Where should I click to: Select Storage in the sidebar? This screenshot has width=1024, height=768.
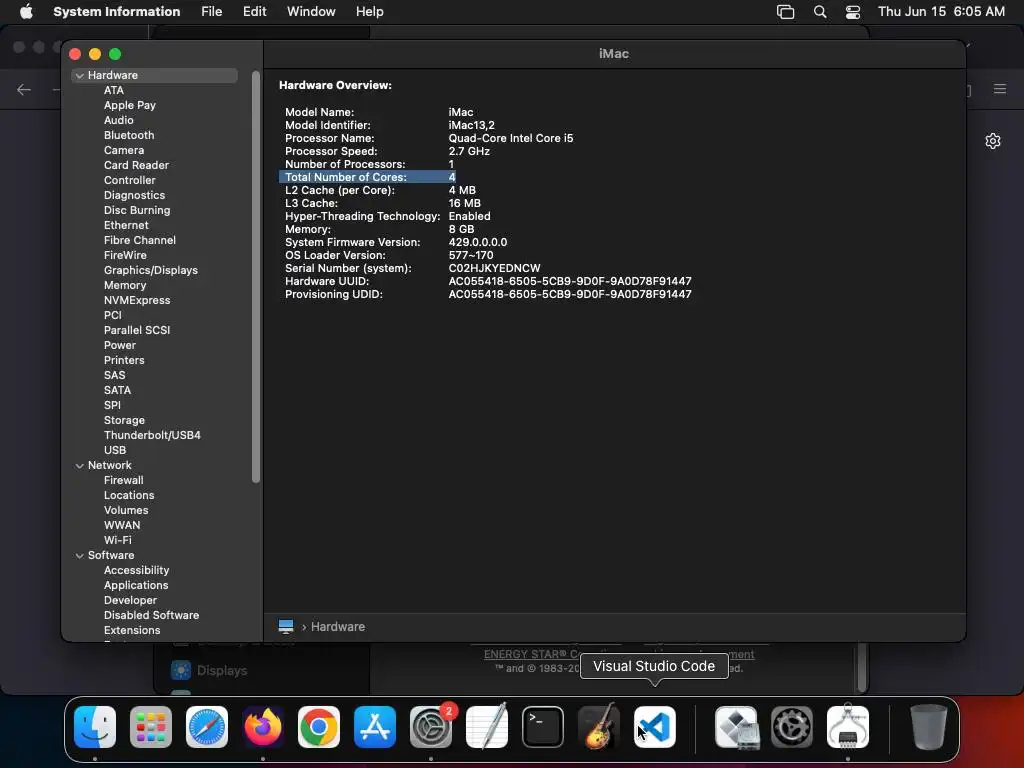pos(124,421)
